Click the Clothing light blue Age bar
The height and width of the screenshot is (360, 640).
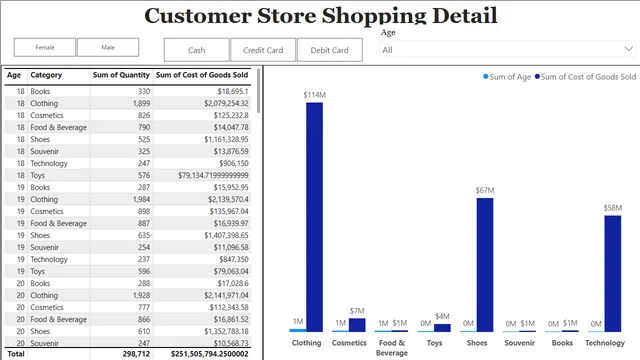298,330
